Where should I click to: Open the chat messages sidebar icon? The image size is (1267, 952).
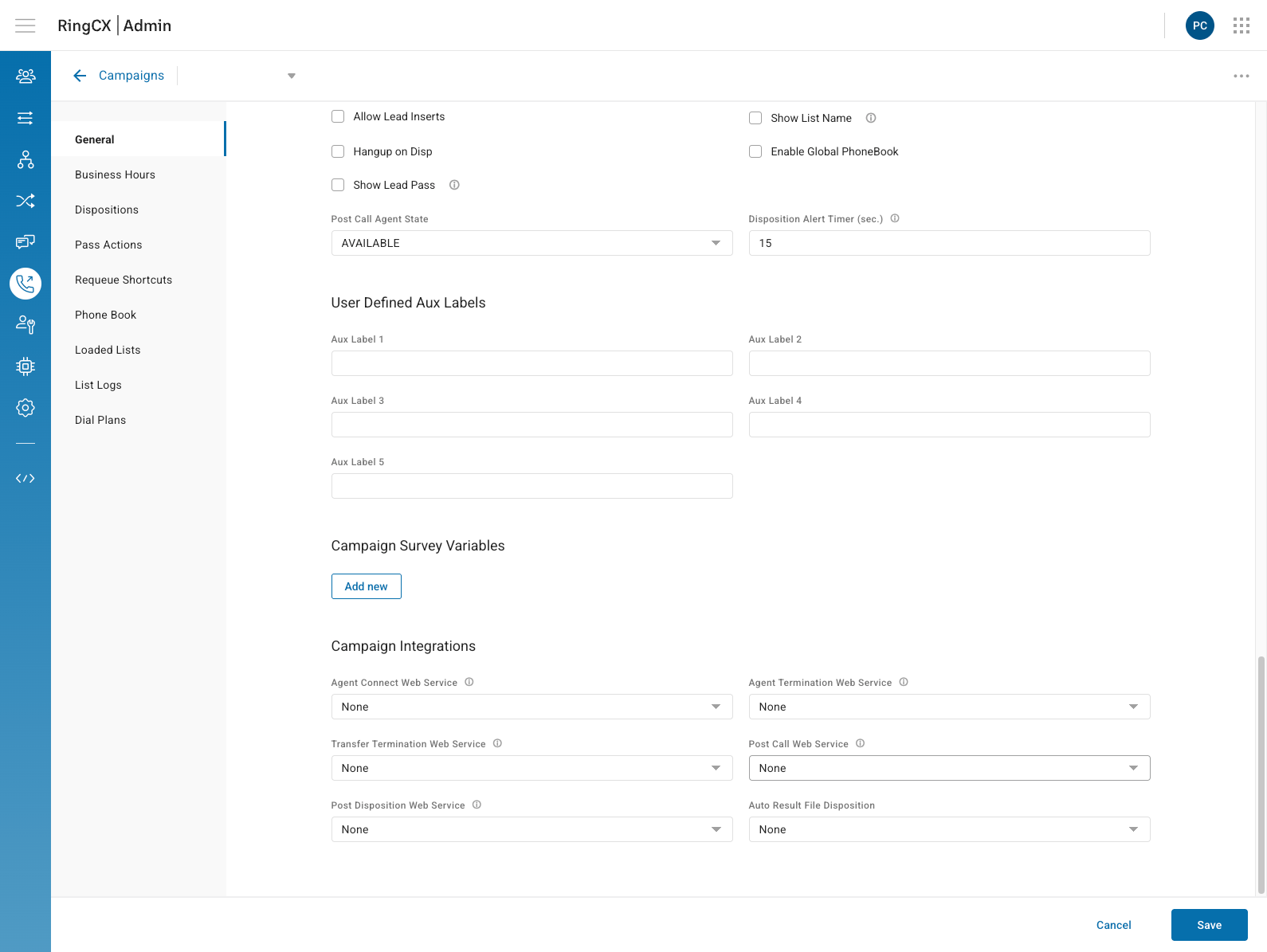25,241
